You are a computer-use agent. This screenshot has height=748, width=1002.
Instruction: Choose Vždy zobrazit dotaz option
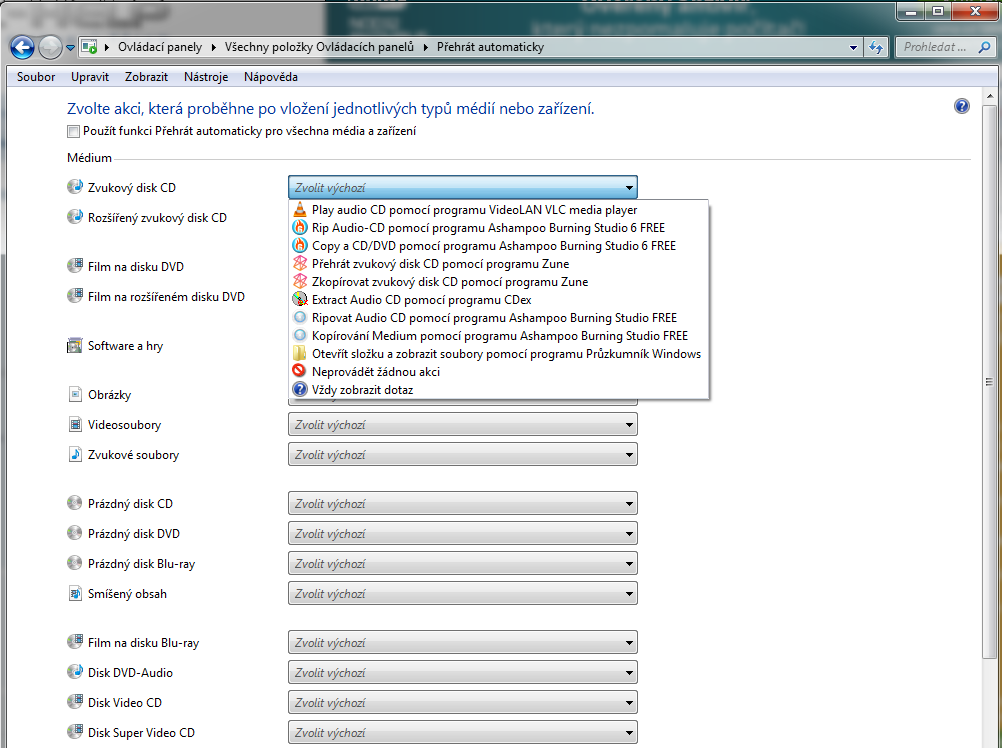tap(498, 390)
